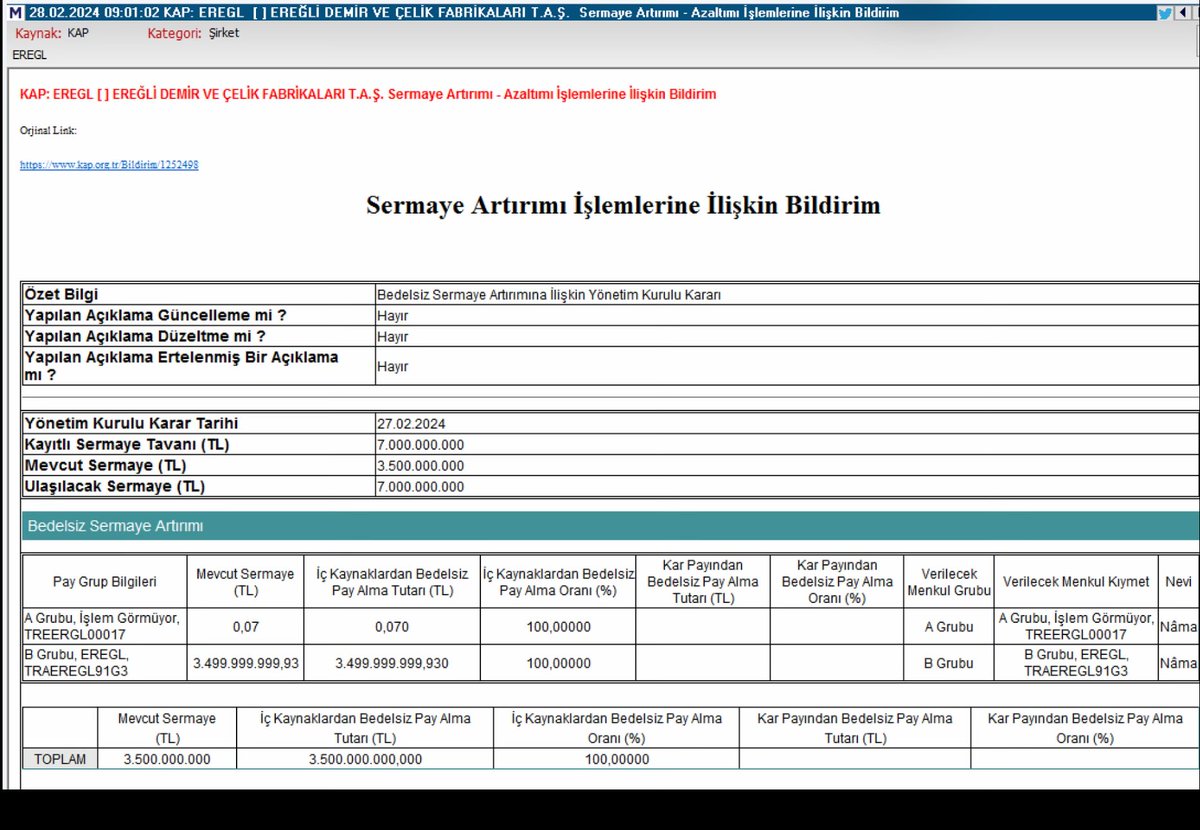Screen dimensions: 1200x830
Task: Click the 'Orjinal Link:' label
Action: [x=48, y=130]
